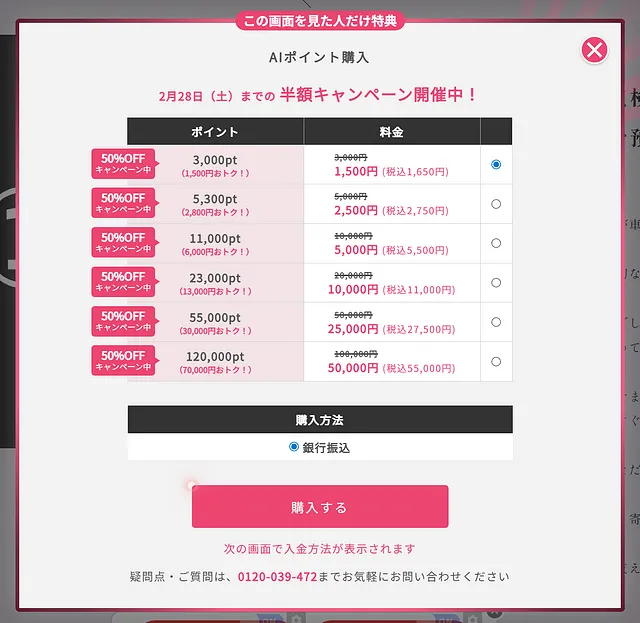
Task: Pick the 120,000pt plan radio button
Action: [x=496, y=361]
